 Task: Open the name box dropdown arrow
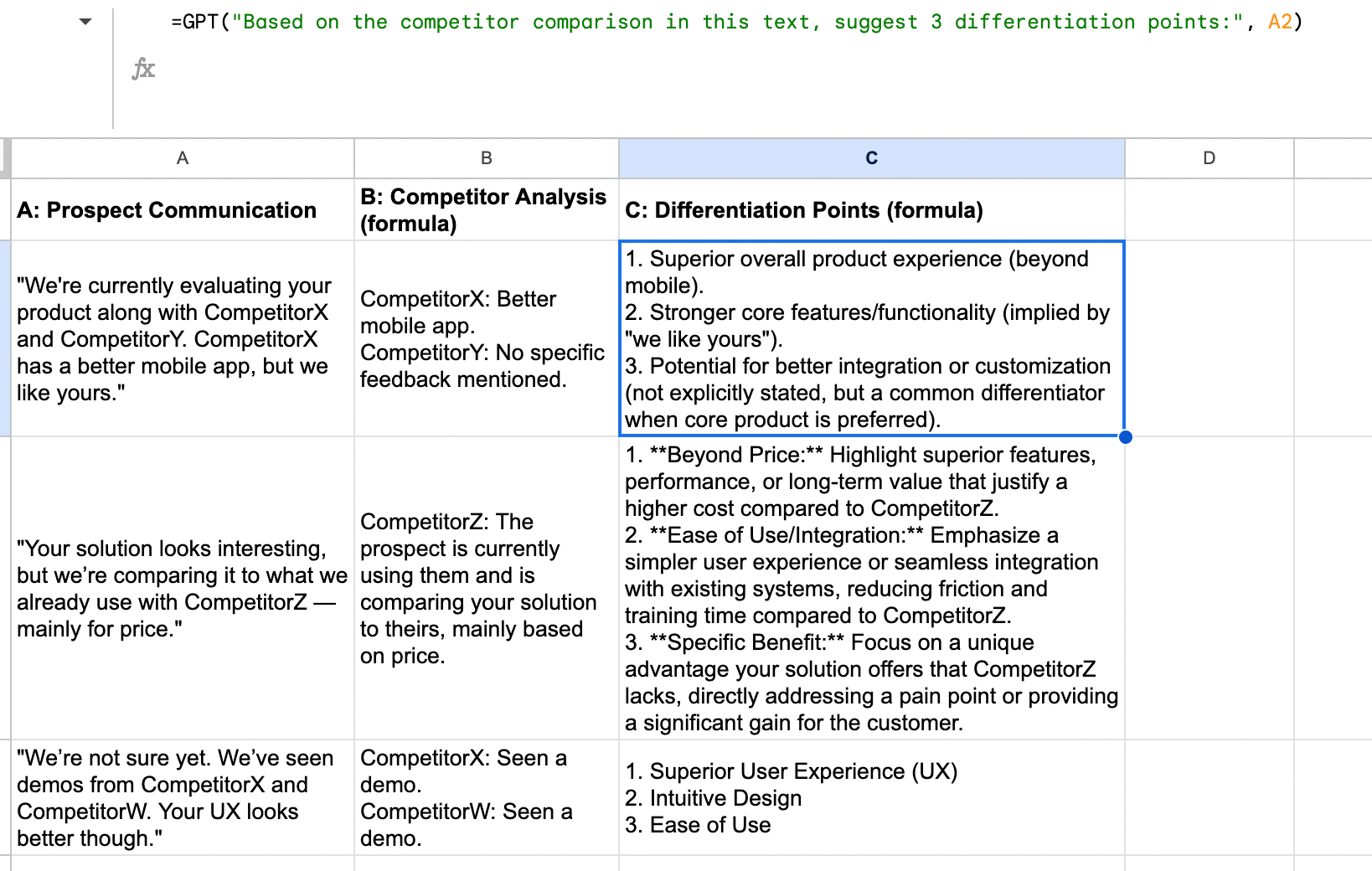85,22
